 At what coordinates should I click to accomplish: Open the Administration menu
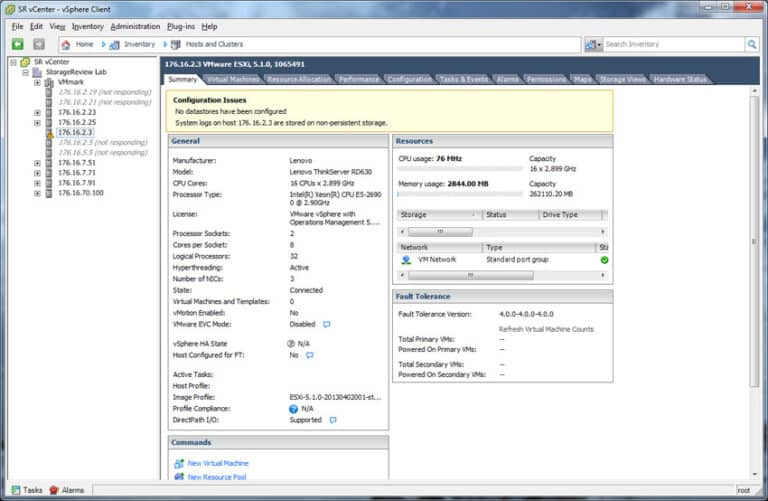(135, 26)
